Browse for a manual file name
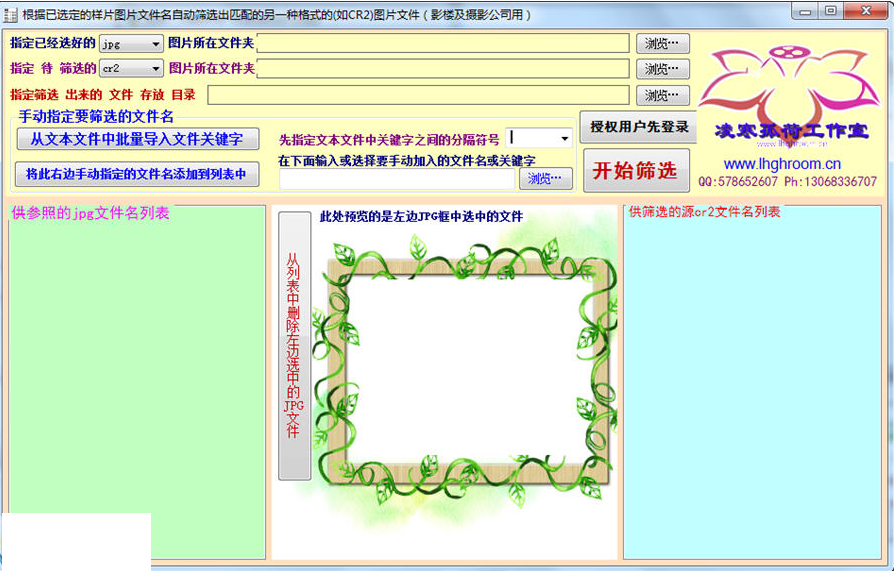Viewport: 894px width, 571px height. point(545,179)
